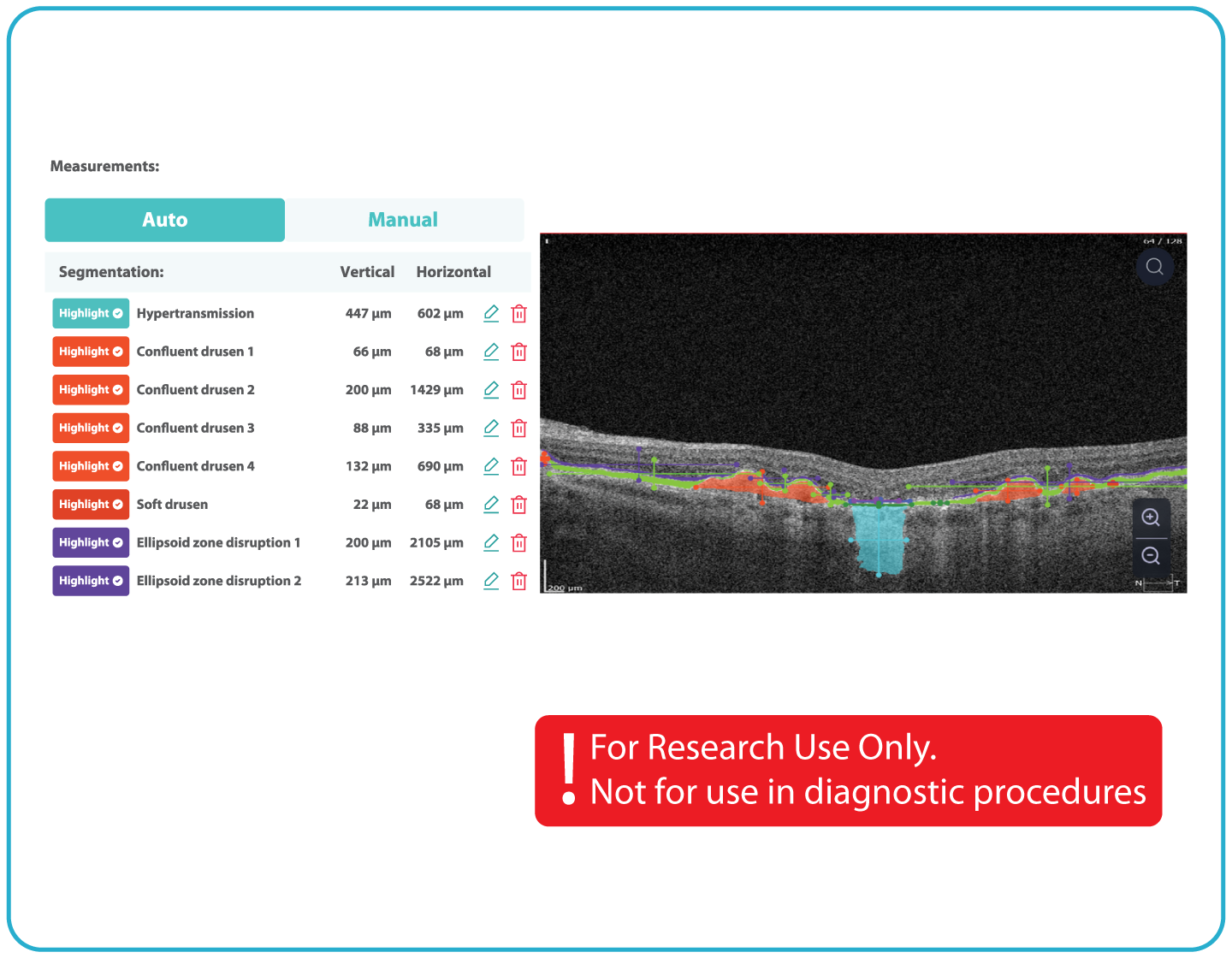
Task: Toggle the Soft drusen highlight
Action: point(90,505)
